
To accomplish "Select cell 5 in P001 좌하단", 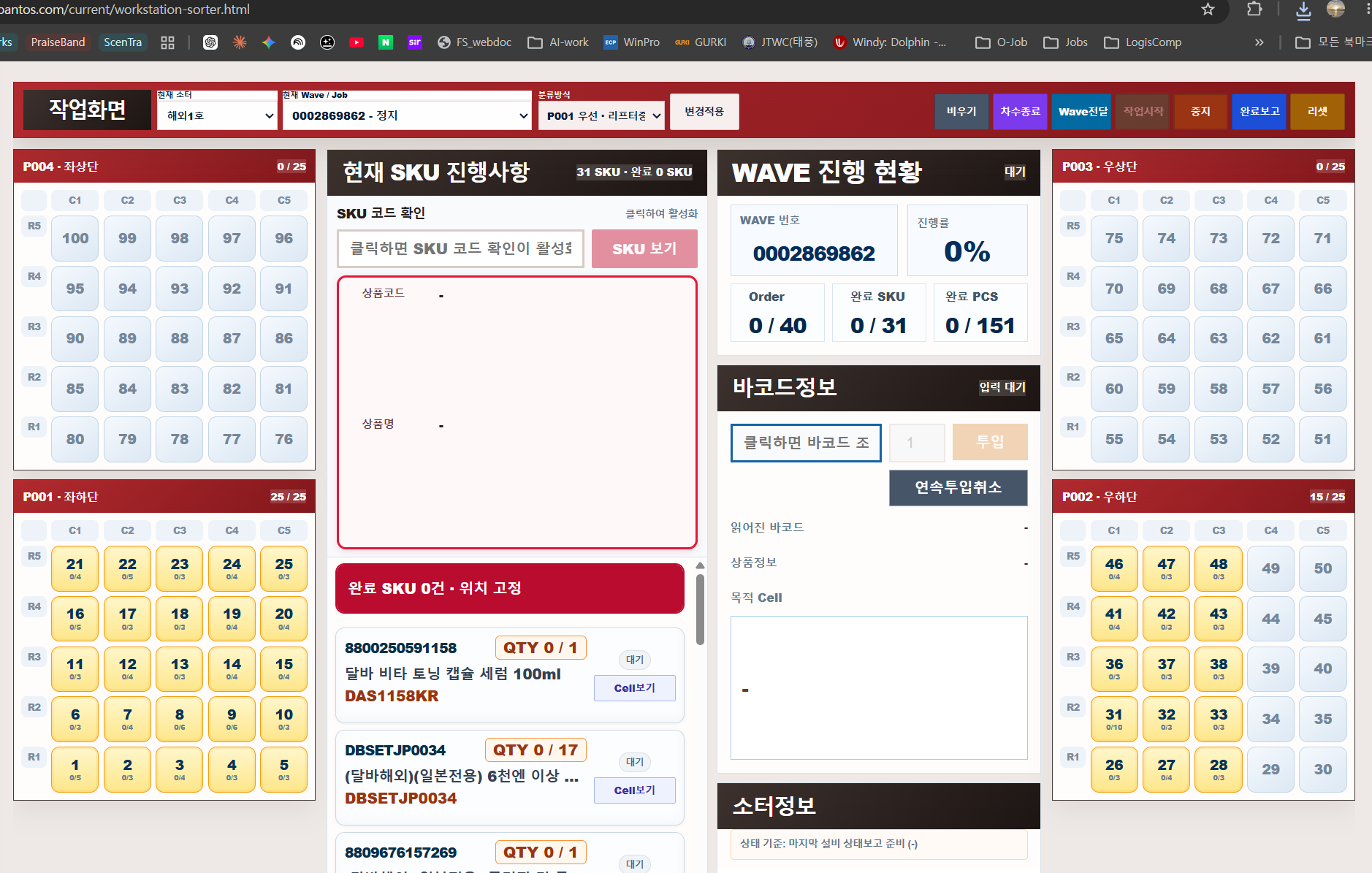I will (x=284, y=769).
